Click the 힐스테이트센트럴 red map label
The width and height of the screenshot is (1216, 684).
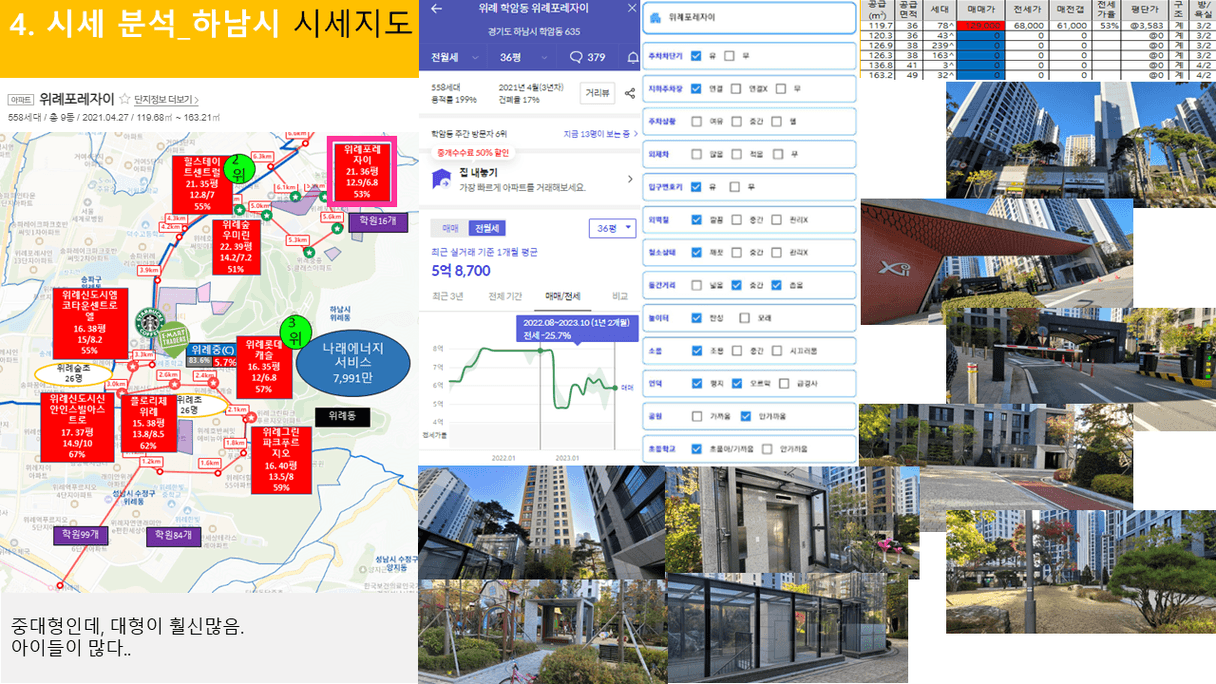(202, 184)
